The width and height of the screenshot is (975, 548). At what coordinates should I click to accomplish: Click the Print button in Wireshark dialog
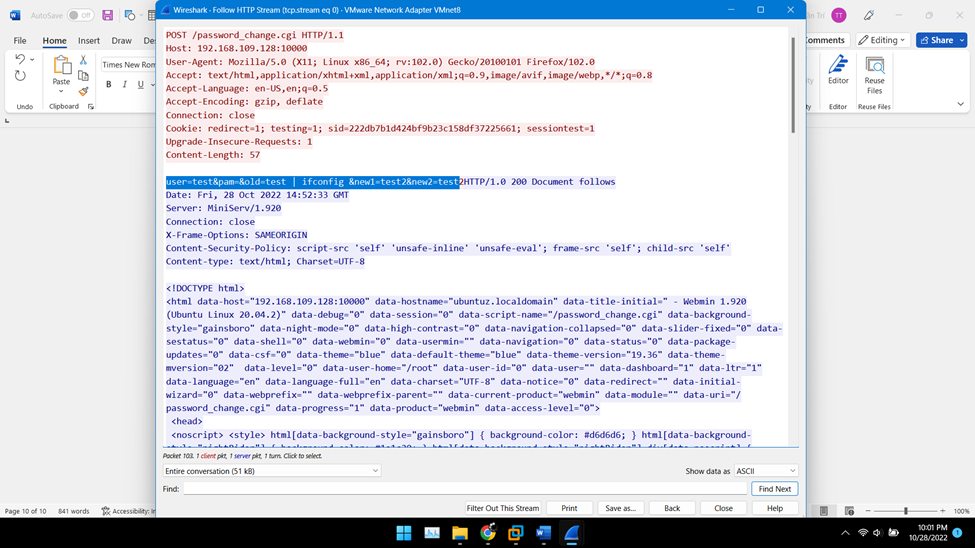click(x=569, y=508)
